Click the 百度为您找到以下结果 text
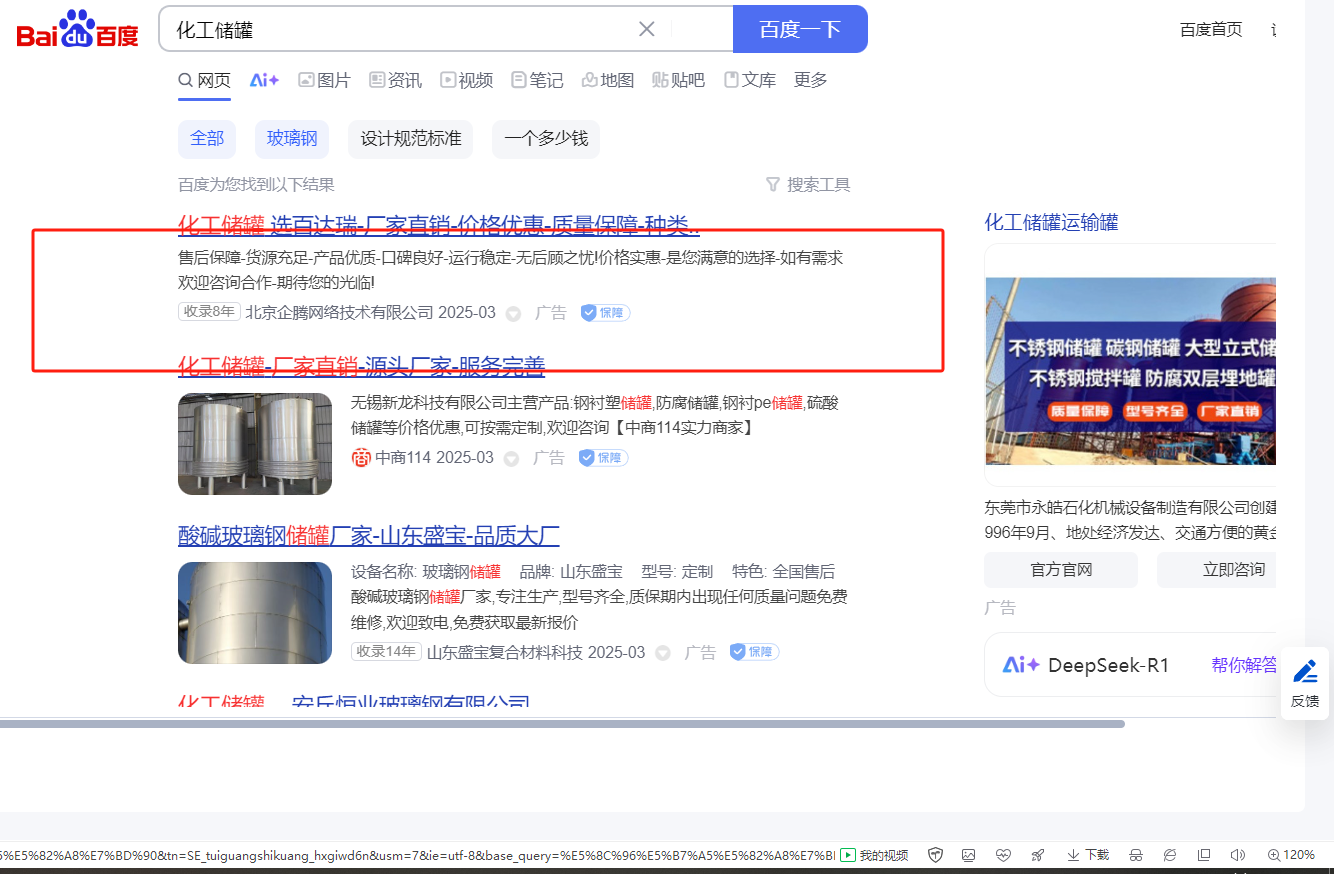The image size is (1334, 874). pyautogui.click(x=256, y=184)
